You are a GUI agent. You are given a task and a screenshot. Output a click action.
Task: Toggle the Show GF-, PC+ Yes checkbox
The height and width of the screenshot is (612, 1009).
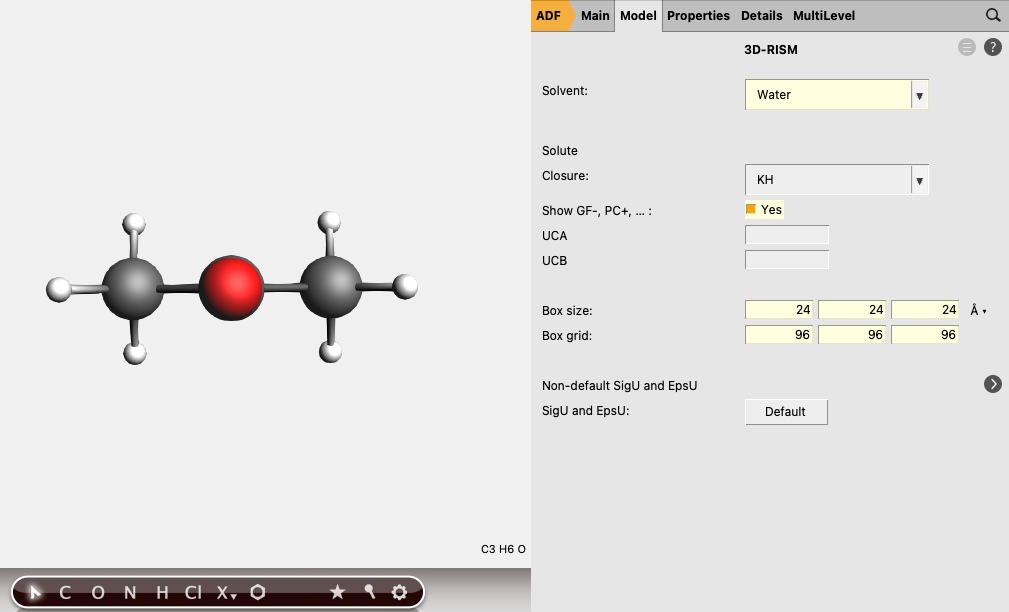pyautogui.click(x=751, y=210)
